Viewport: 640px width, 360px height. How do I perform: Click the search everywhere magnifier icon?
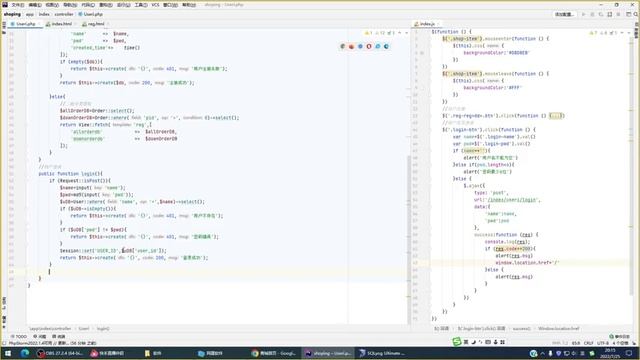point(636,14)
